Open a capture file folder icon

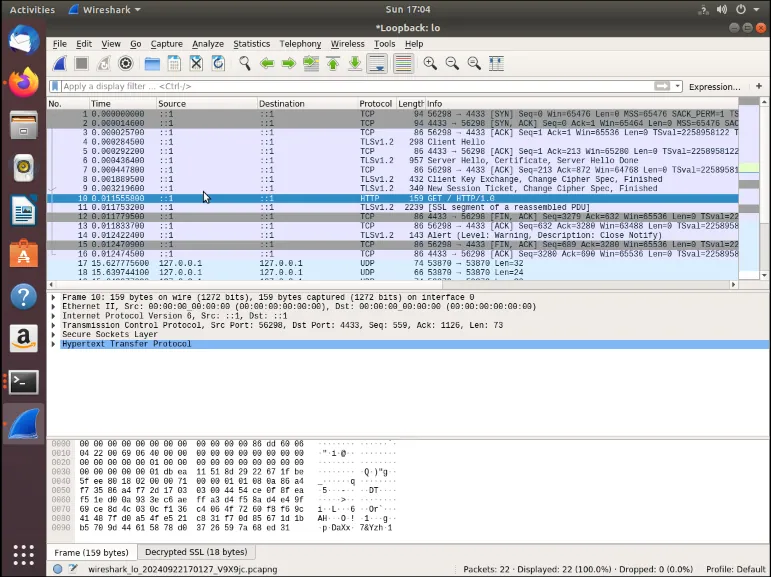[x=152, y=63]
